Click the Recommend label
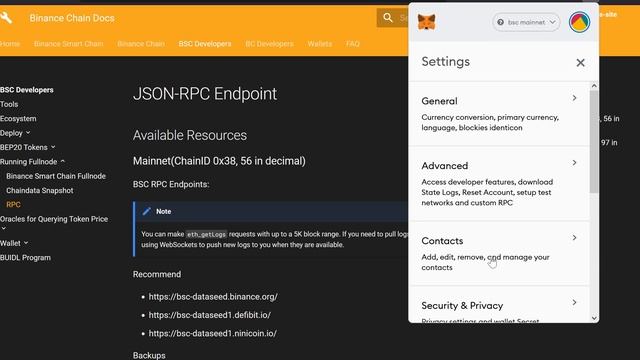 (x=157, y=274)
